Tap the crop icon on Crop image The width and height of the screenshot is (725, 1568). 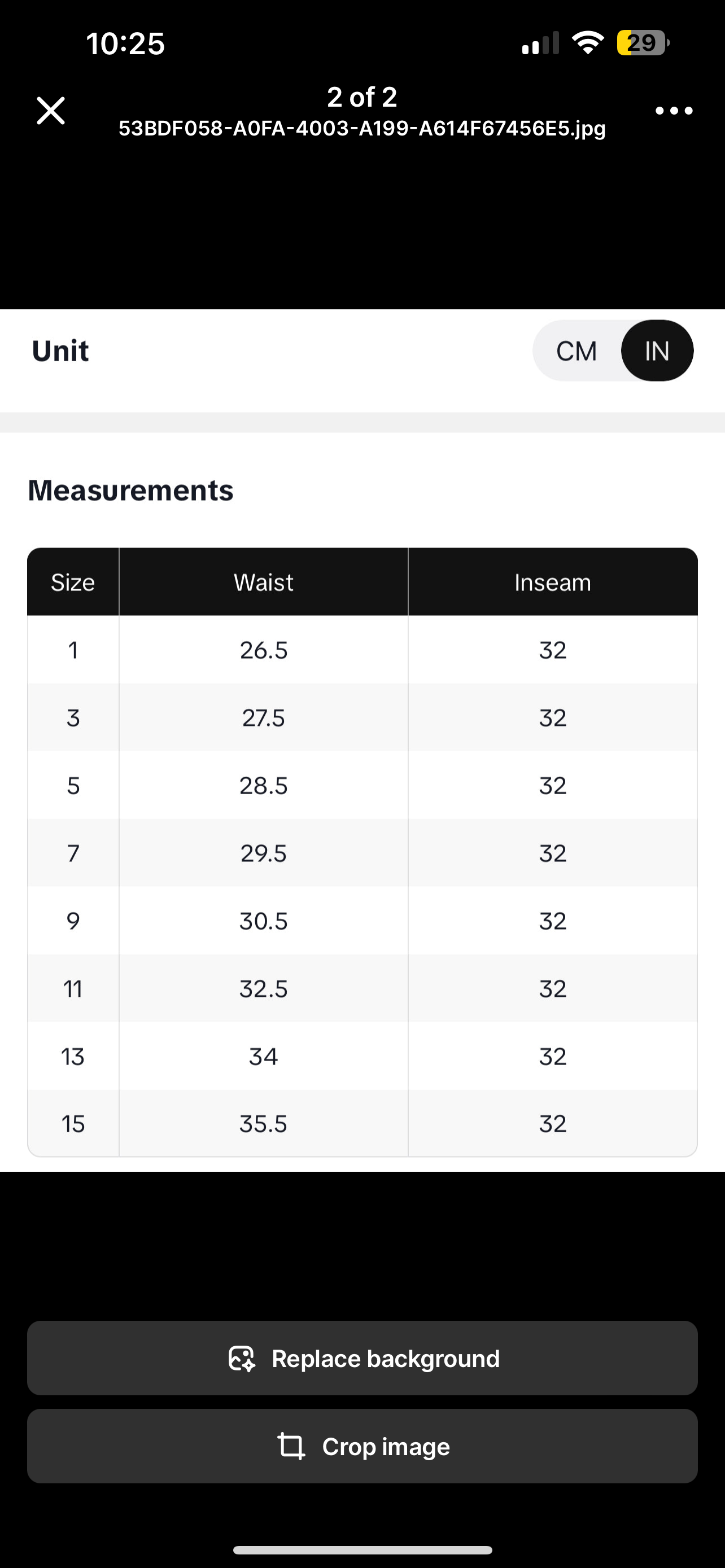coord(291,1446)
